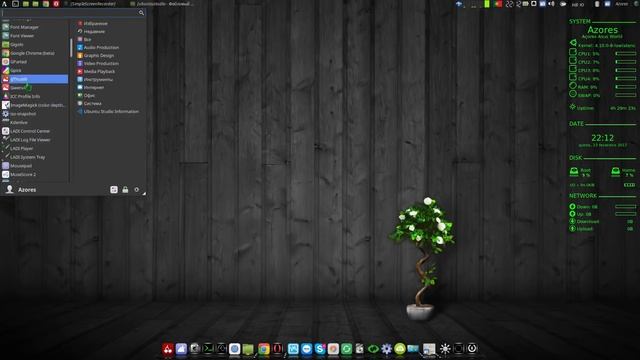Viewport: 640px width, 360px height.
Task: Open the blue gear settings dock icon
Action: 386,349
